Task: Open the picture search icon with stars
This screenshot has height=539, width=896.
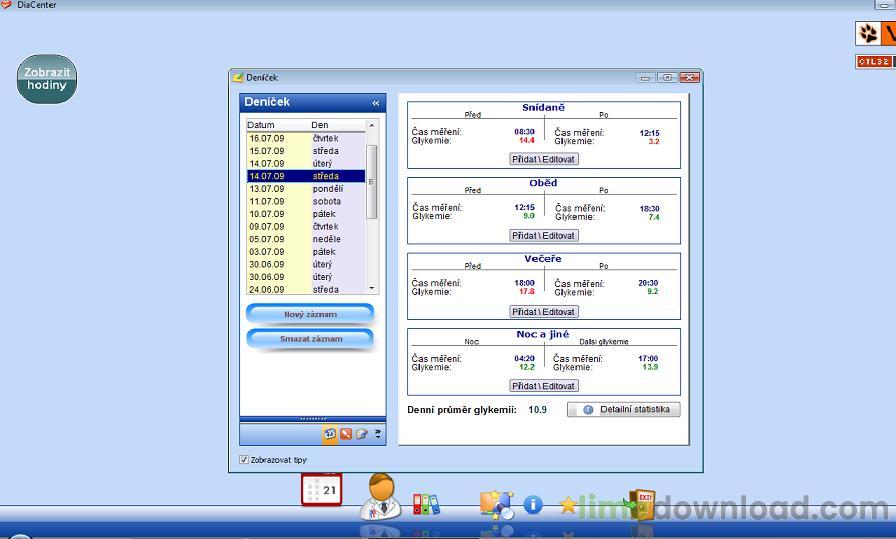Action: point(496,503)
